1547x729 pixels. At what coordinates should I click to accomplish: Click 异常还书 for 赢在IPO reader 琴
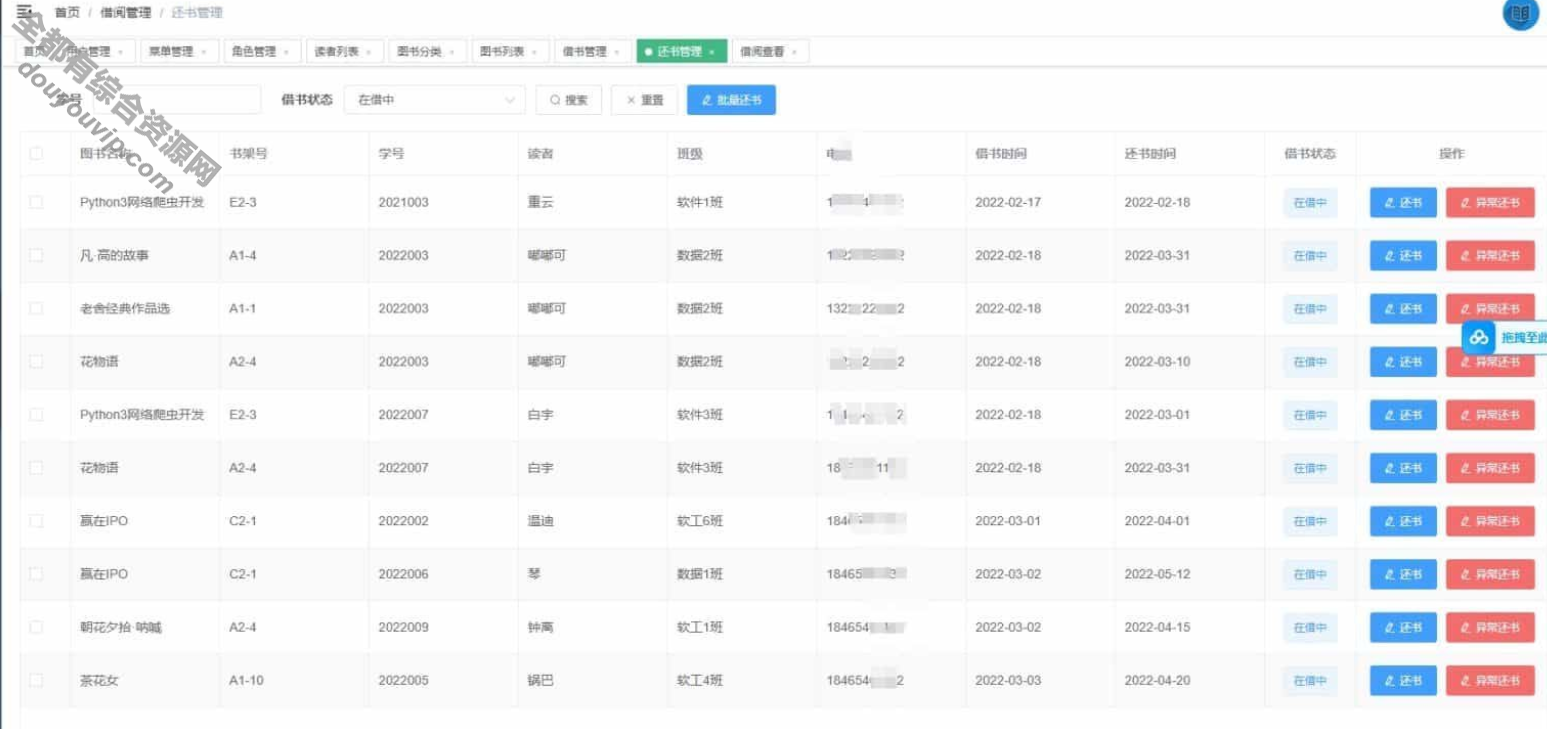(x=1490, y=574)
